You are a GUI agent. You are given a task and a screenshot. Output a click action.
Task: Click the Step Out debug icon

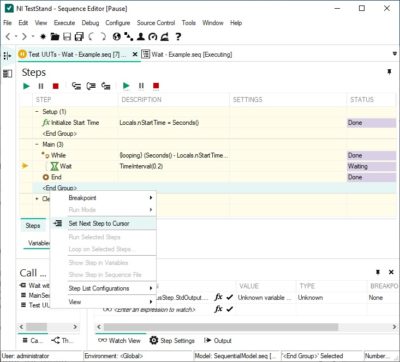(x=106, y=86)
